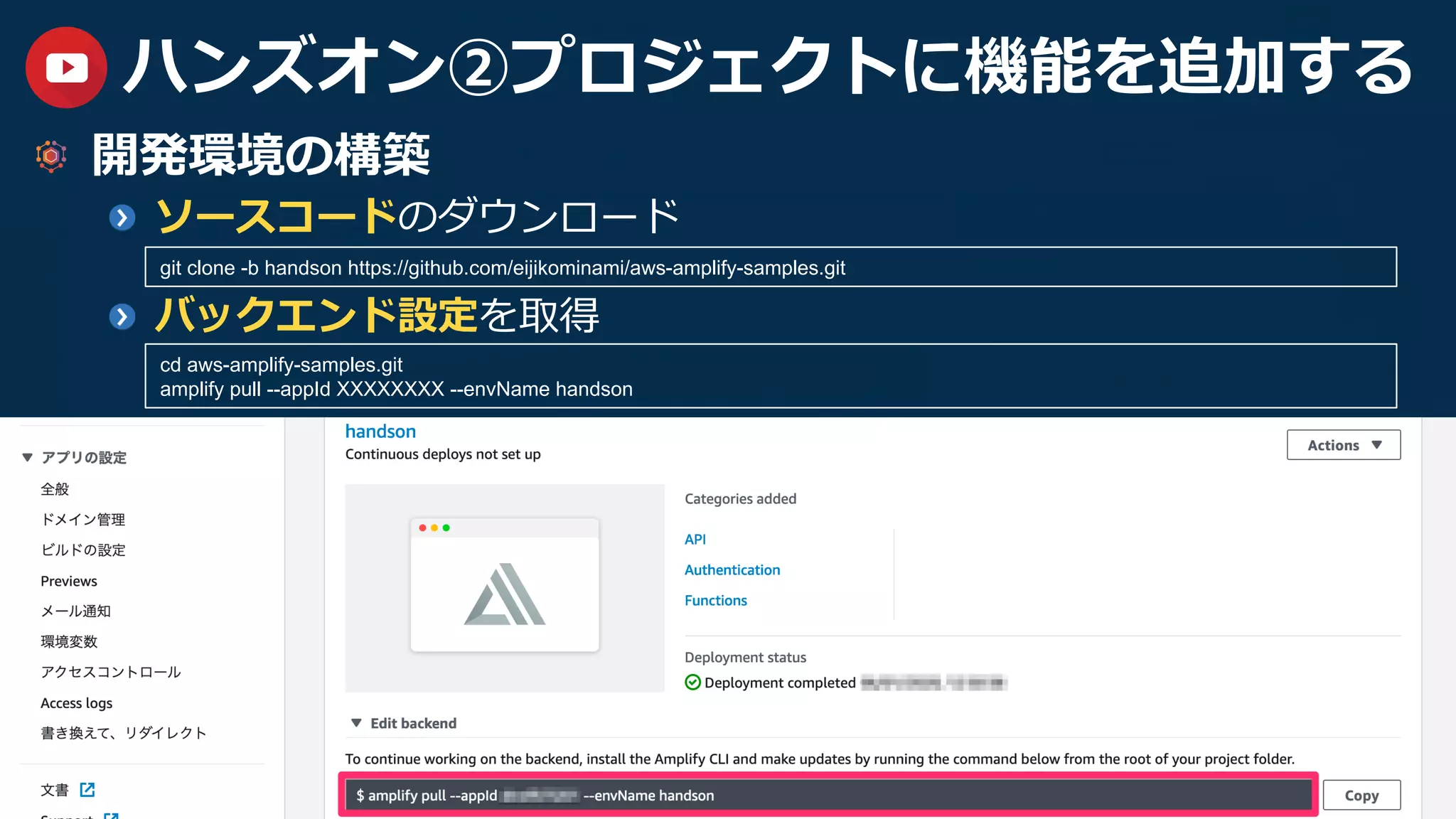Click the amplify pull command field
This screenshot has width=1456, height=819.
coord(828,796)
